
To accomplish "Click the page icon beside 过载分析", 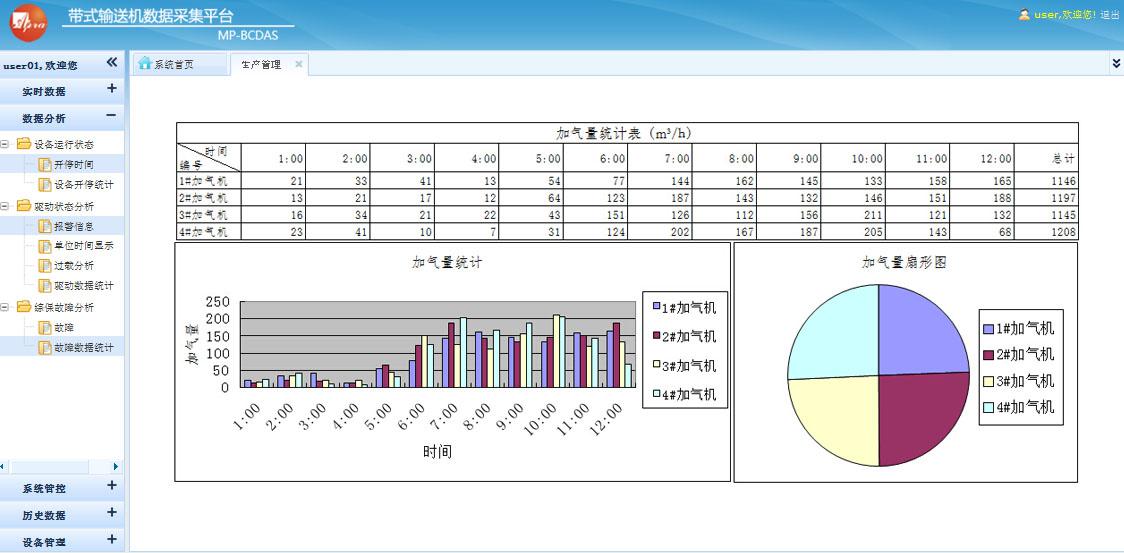I will pyautogui.click(x=44, y=266).
